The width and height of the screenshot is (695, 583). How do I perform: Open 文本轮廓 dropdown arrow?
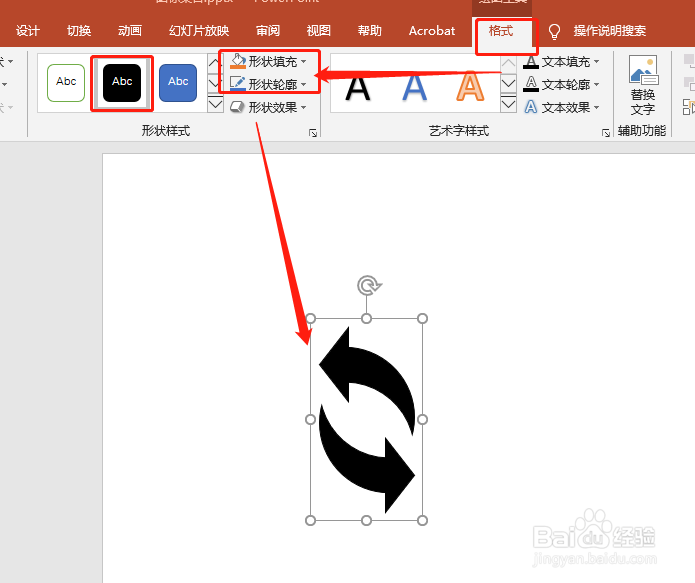[x=597, y=84]
